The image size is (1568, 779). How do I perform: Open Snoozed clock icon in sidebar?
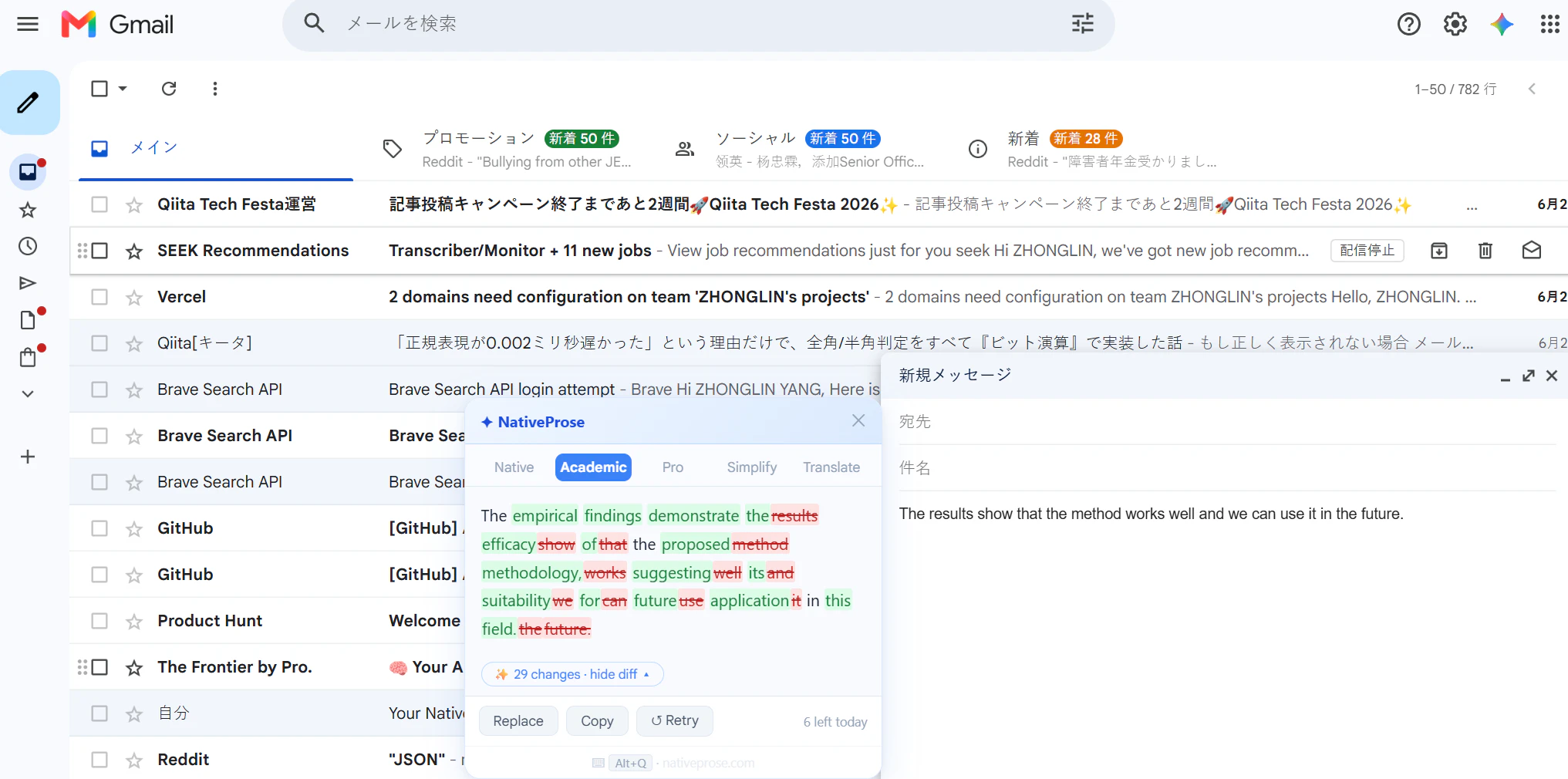[x=28, y=246]
